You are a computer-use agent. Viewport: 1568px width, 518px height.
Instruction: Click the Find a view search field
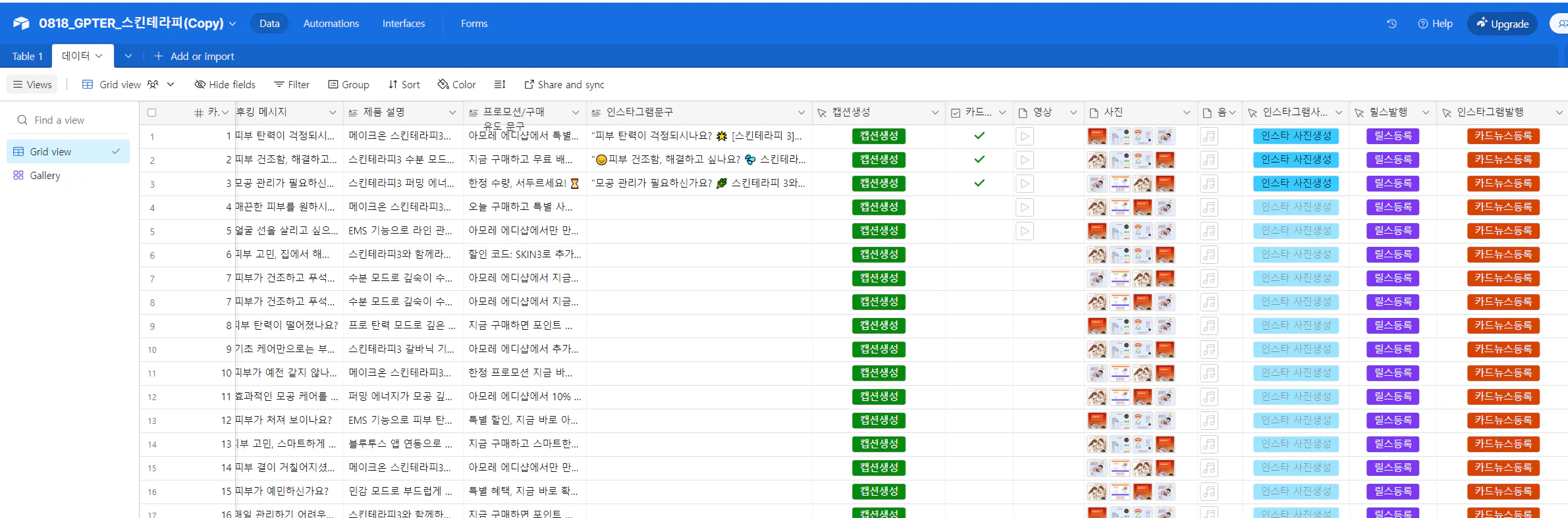[x=68, y=120]
